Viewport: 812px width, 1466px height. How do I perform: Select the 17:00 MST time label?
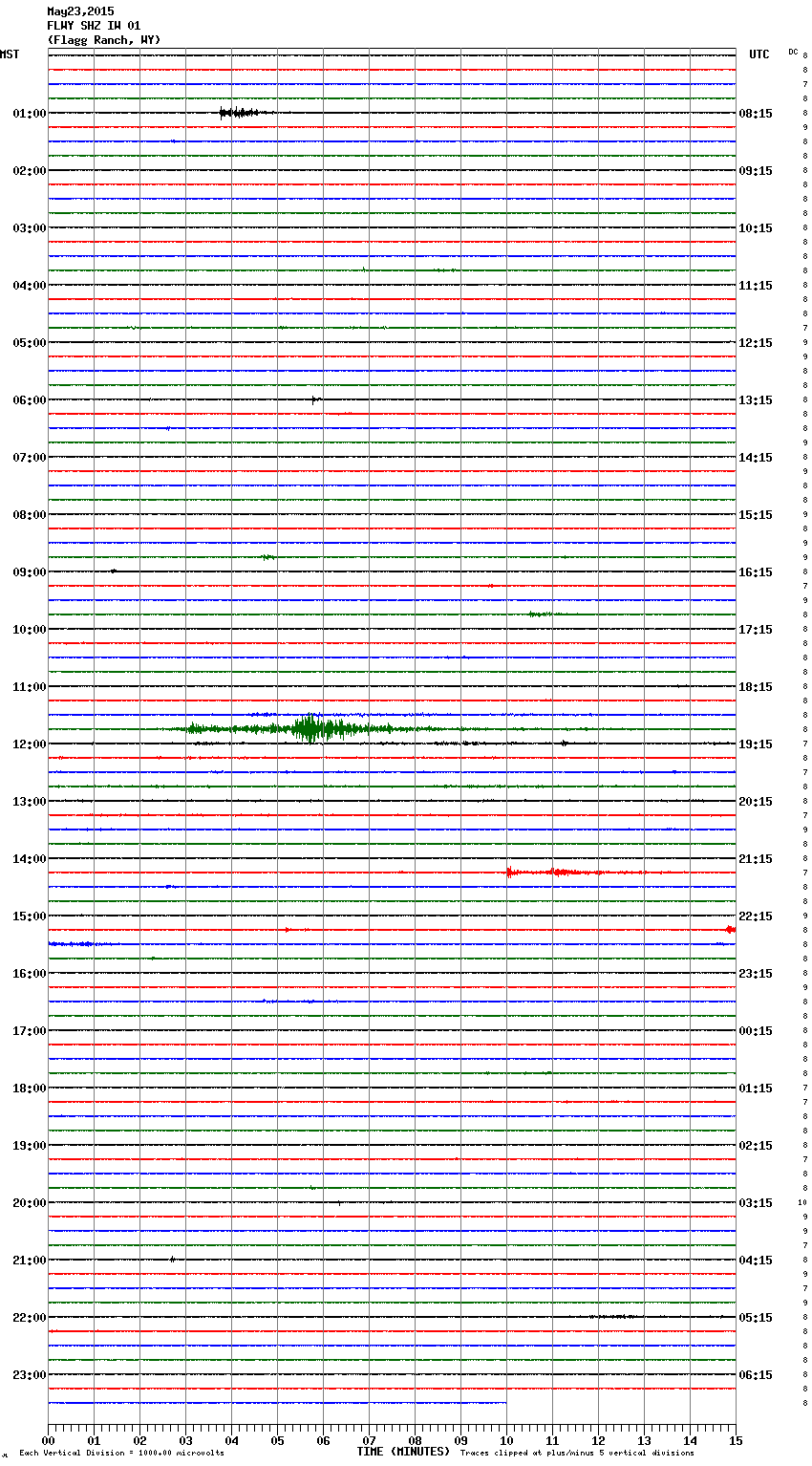coord(30,1031)
